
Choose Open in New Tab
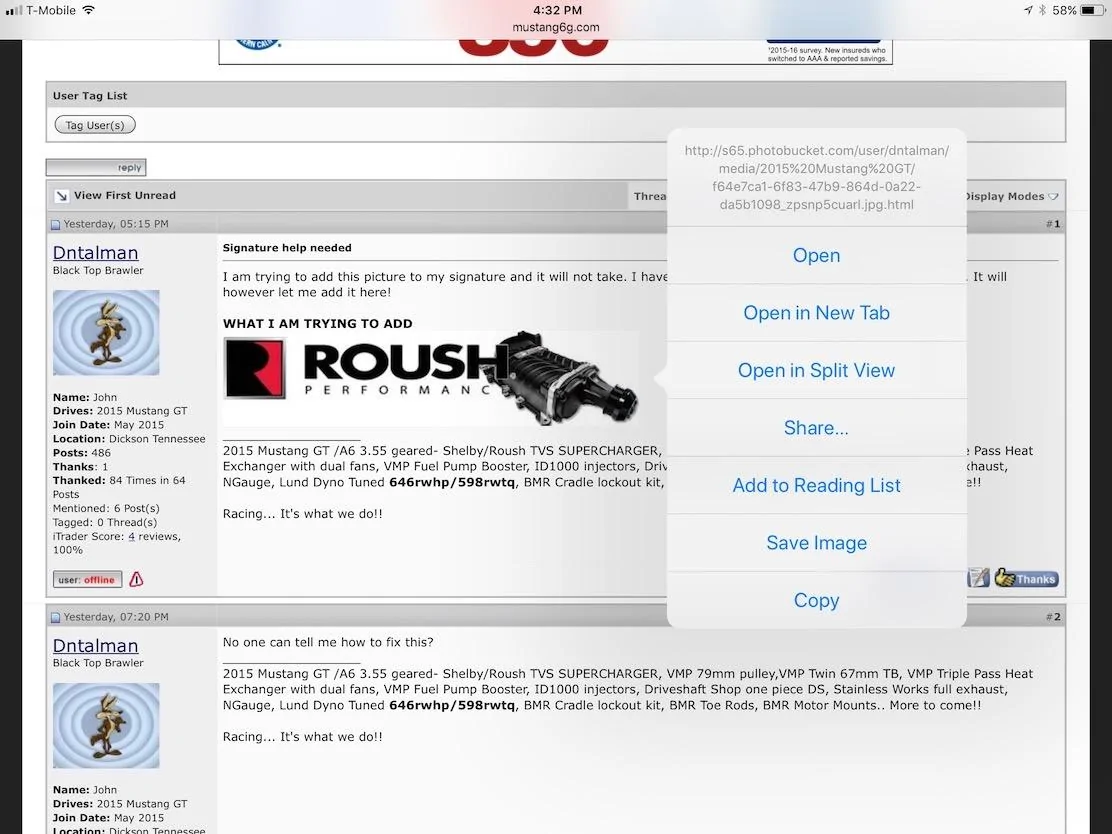click(816, 313)
